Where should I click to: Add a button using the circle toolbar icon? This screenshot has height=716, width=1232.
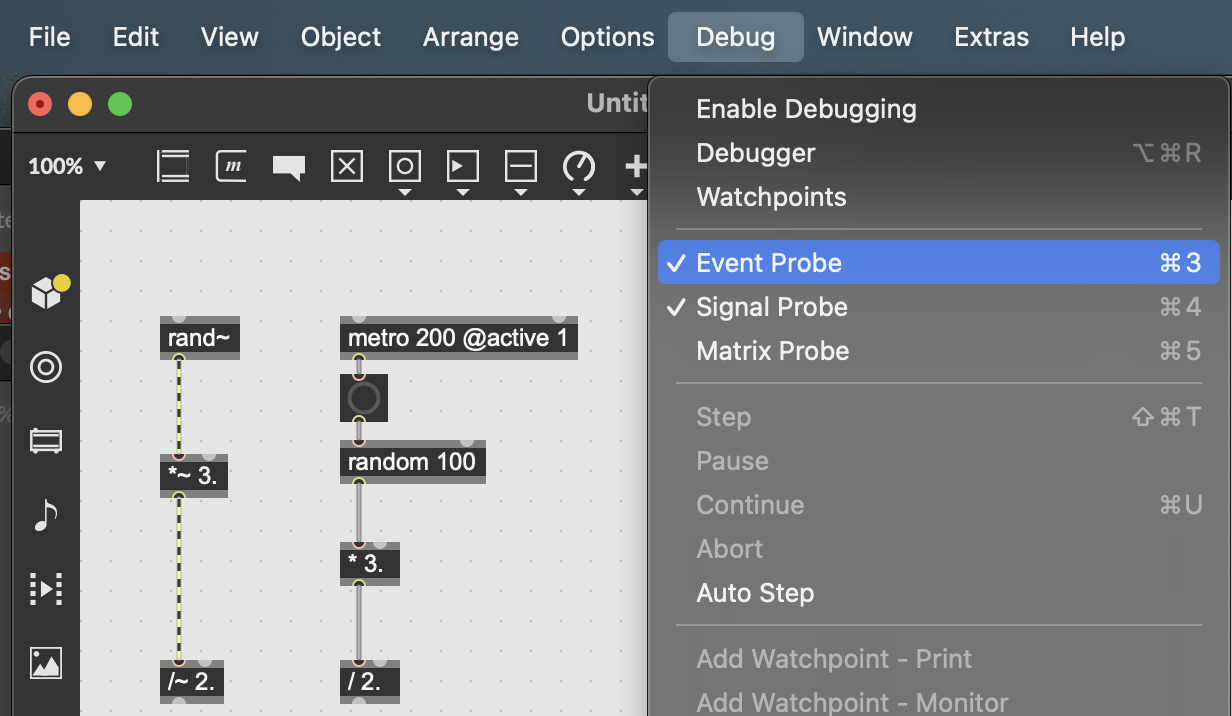[x=405, y=167]
